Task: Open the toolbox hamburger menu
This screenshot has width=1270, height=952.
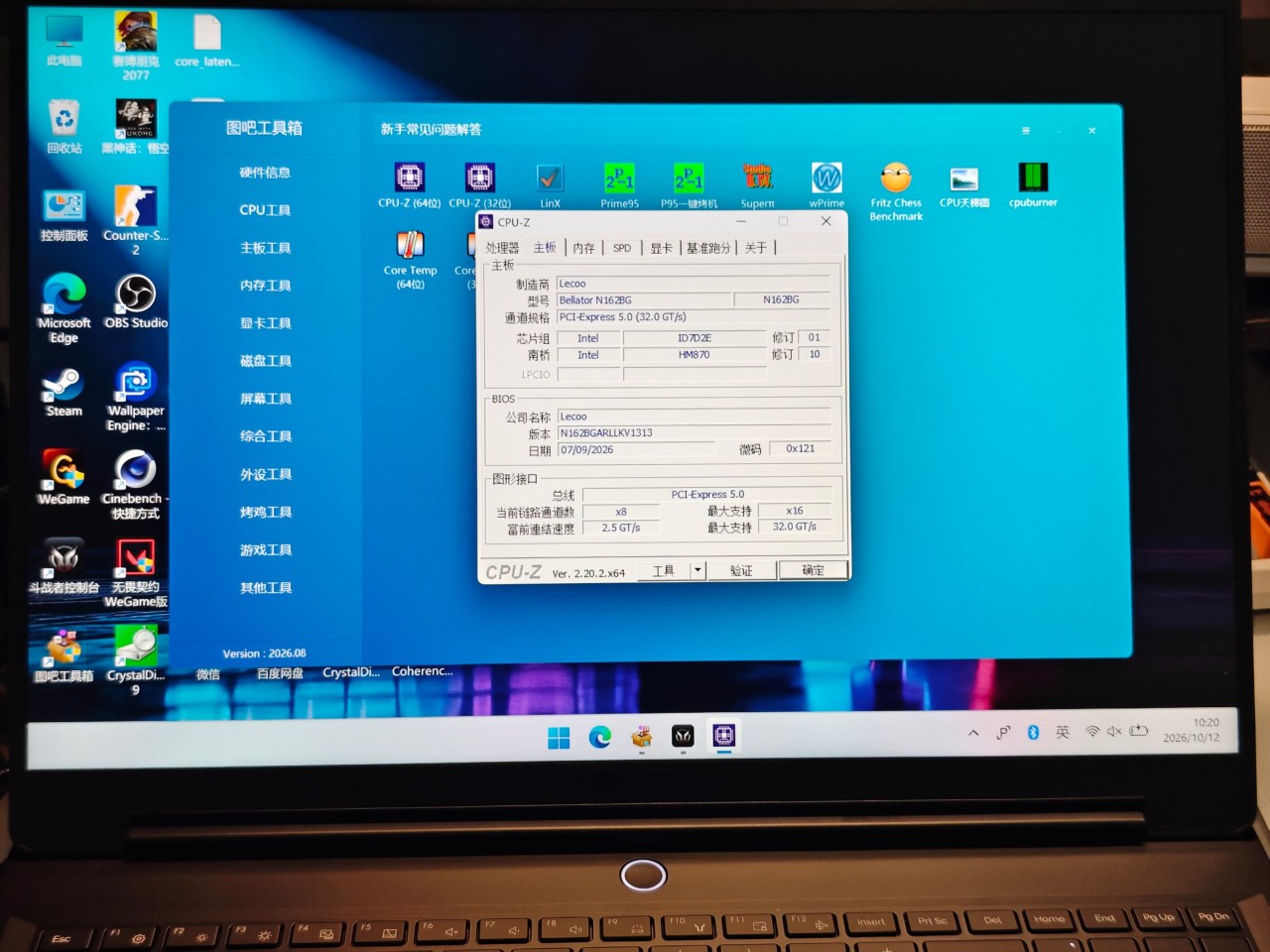Action: click(1026, 130)
